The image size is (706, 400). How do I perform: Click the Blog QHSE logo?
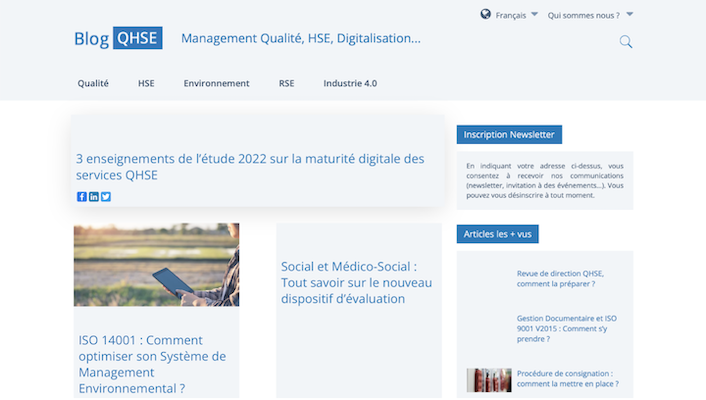118,38
